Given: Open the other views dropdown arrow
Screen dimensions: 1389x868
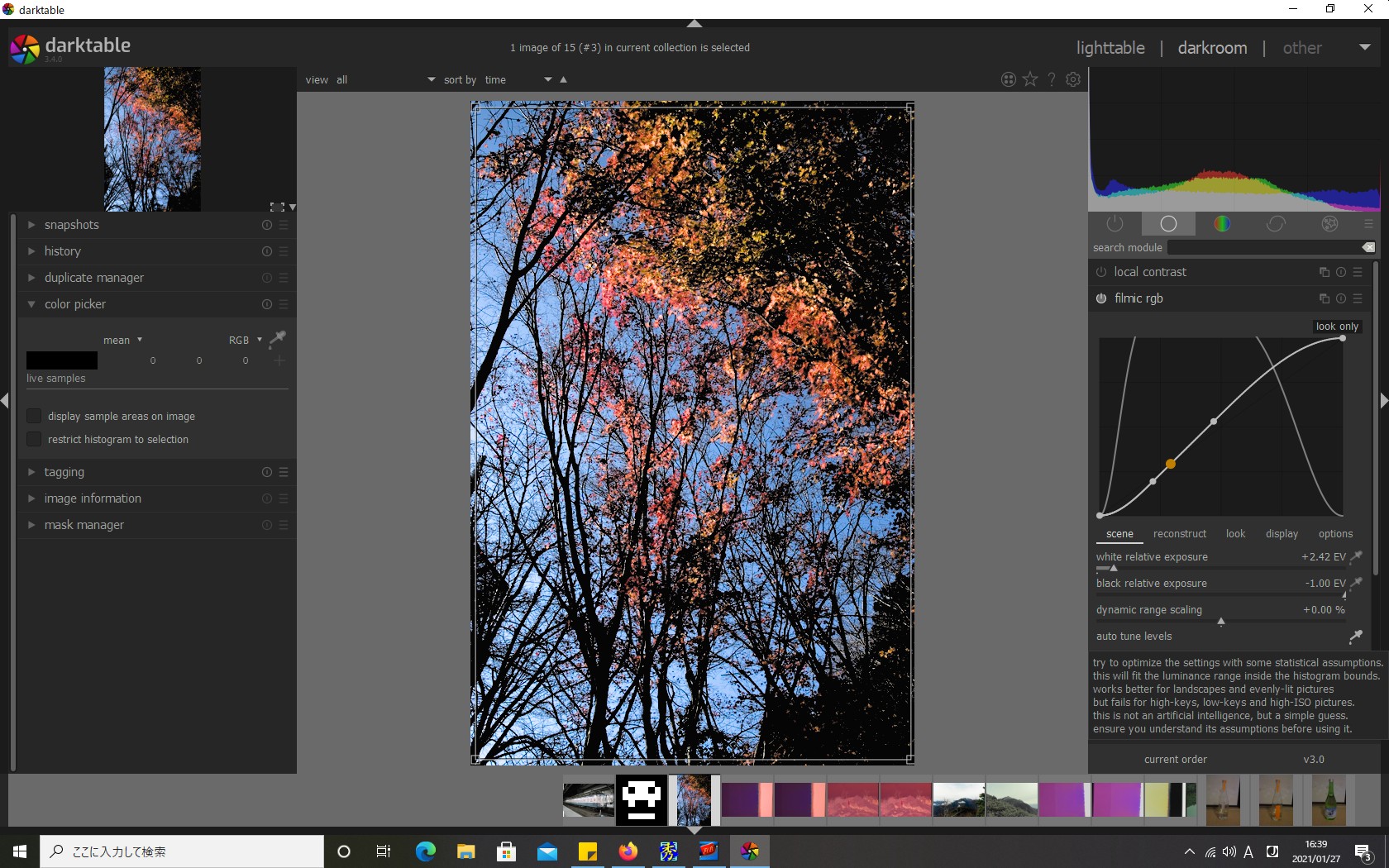Looking at the screenshot, I should pos(1365,47).
